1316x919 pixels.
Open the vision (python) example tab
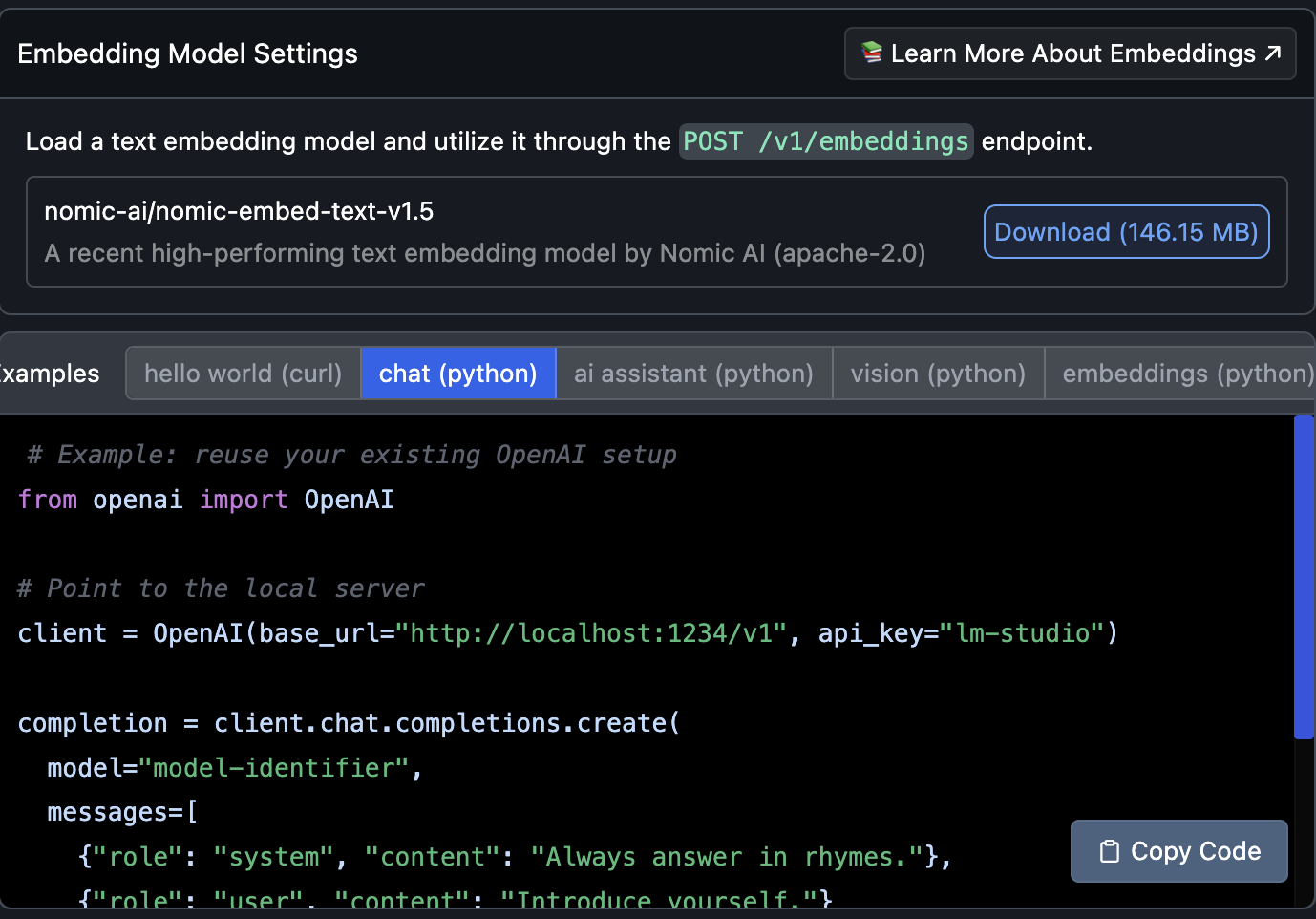click(939, 374)
